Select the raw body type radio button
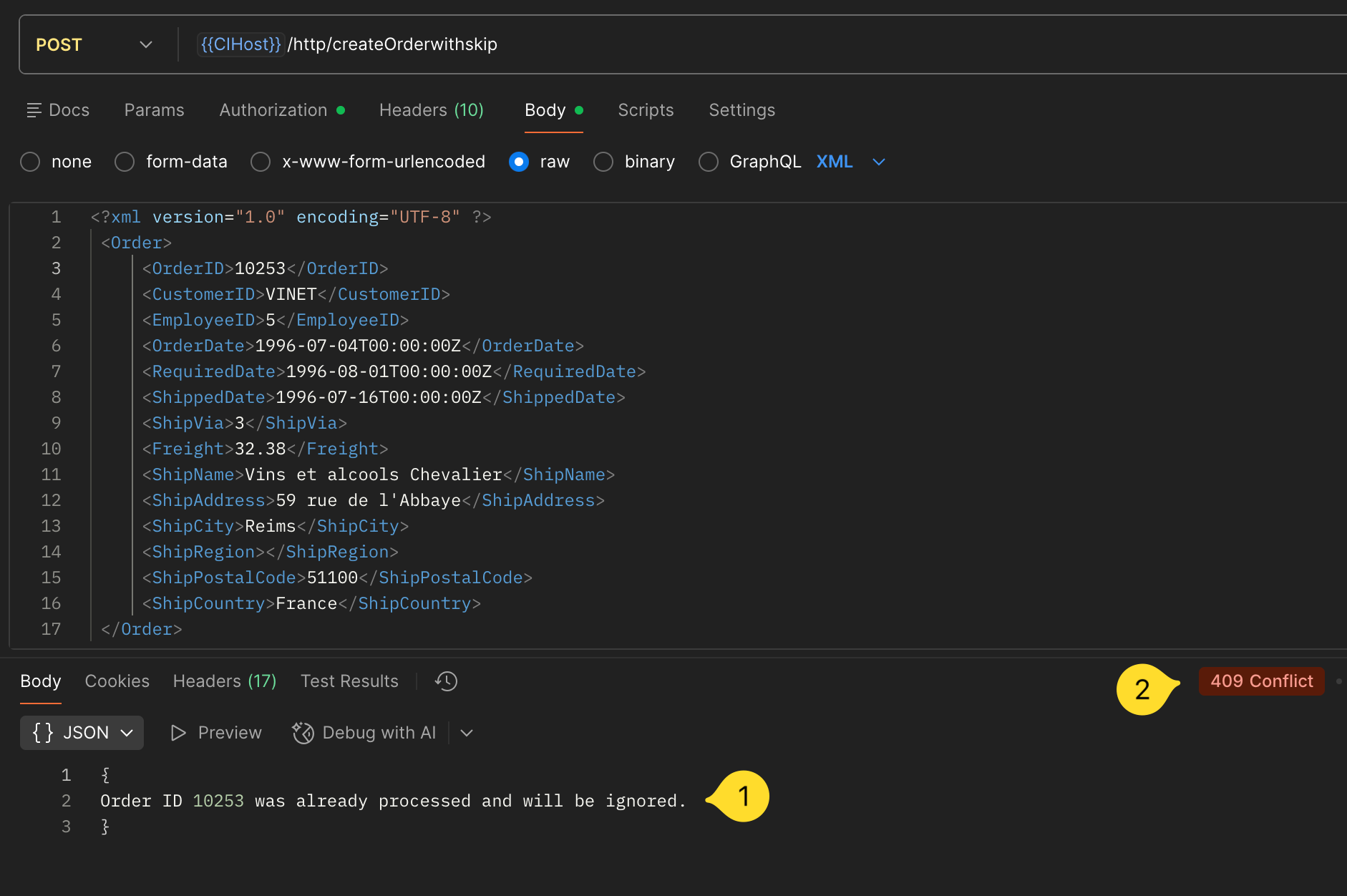This screenshot has height=896, width=1347. click(x=518, y=162)
